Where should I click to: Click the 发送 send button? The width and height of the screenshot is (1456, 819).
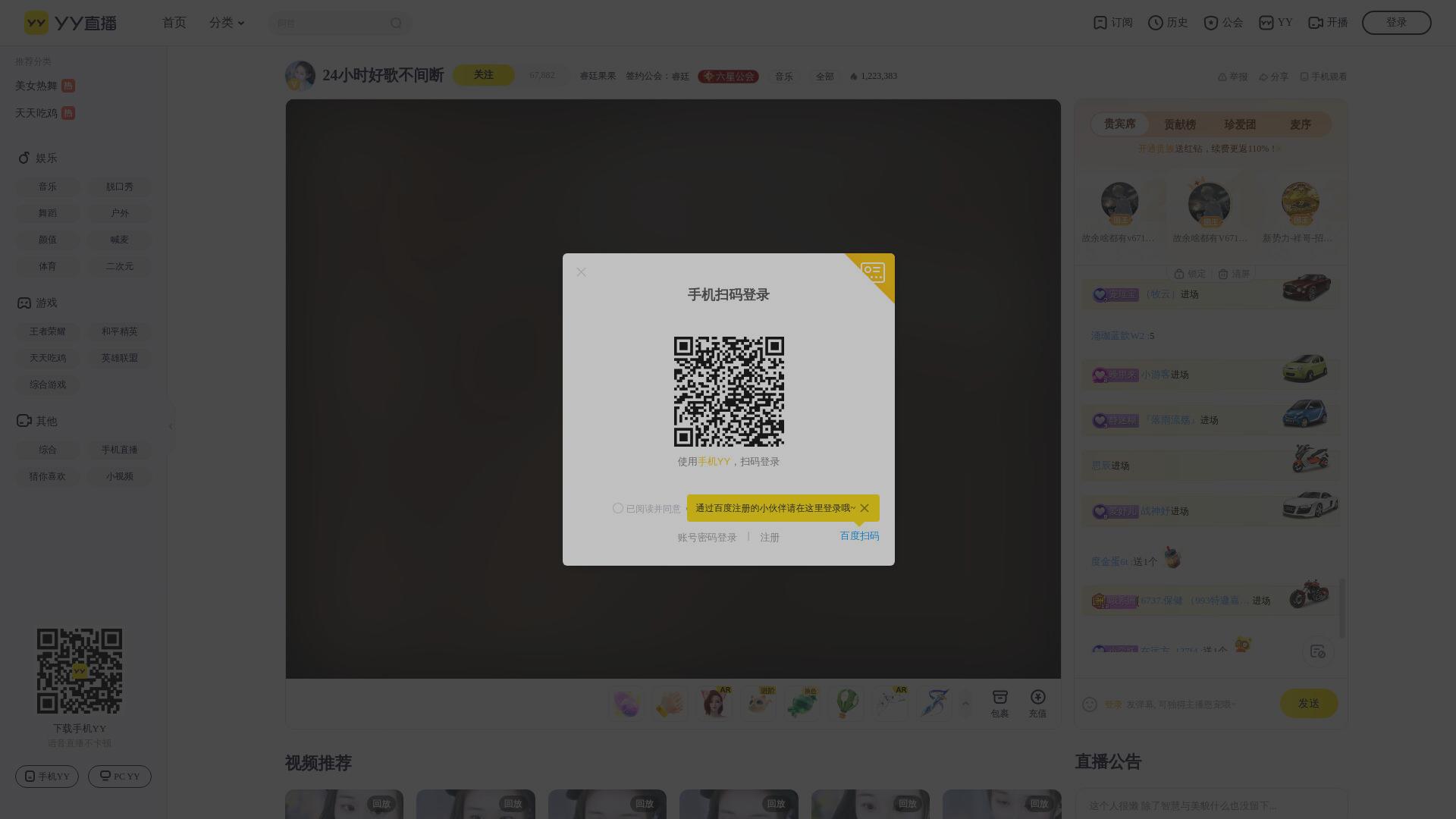[x=1308, y=704]
